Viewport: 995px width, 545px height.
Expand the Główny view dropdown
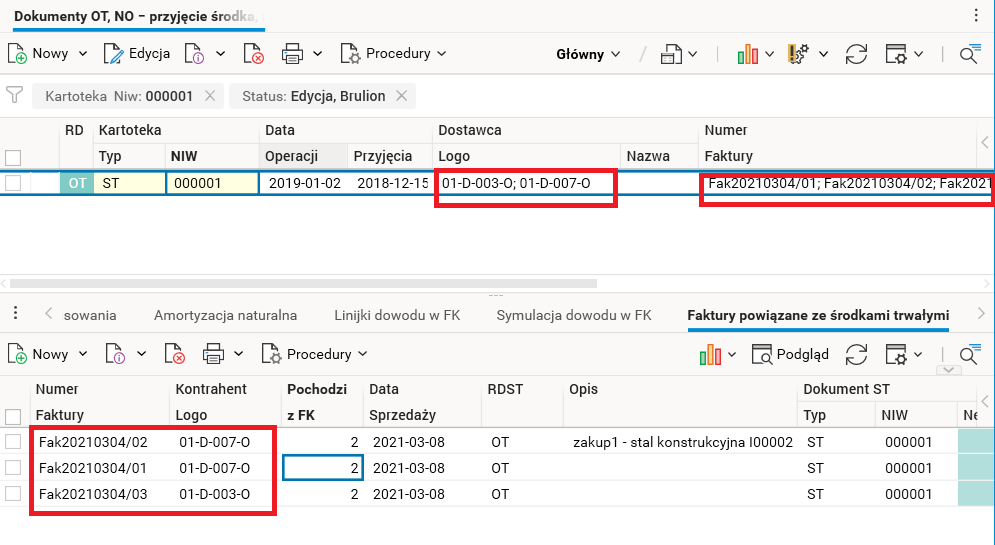588,54
